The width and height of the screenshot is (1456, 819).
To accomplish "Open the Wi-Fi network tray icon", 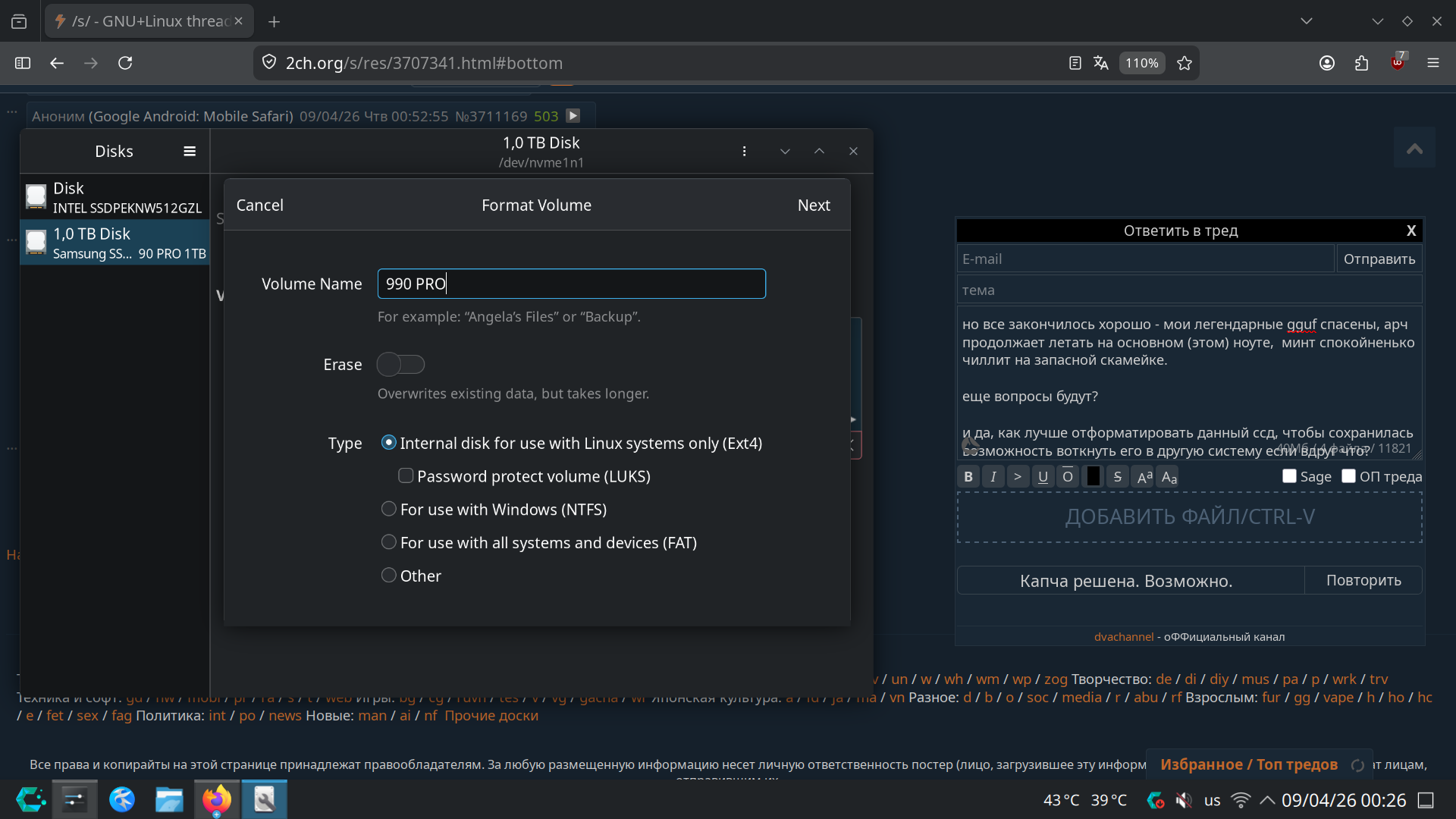I will click(x=1241, y=800).
